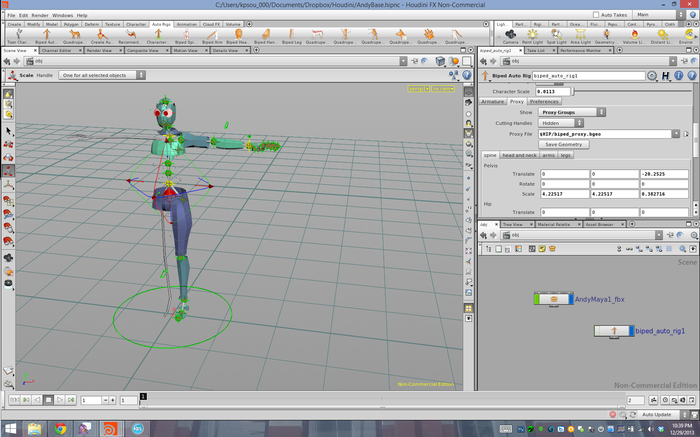700x437 pixels.
Task: Open the handle alignment dropdown 'One for all selected objects'
Action: click(102, 75)
